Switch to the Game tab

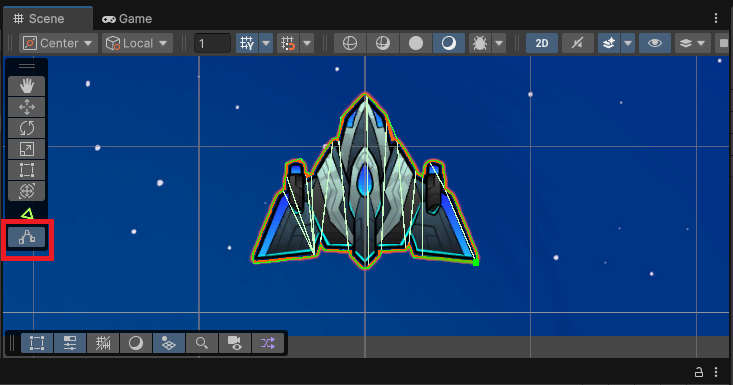point(127,19)
